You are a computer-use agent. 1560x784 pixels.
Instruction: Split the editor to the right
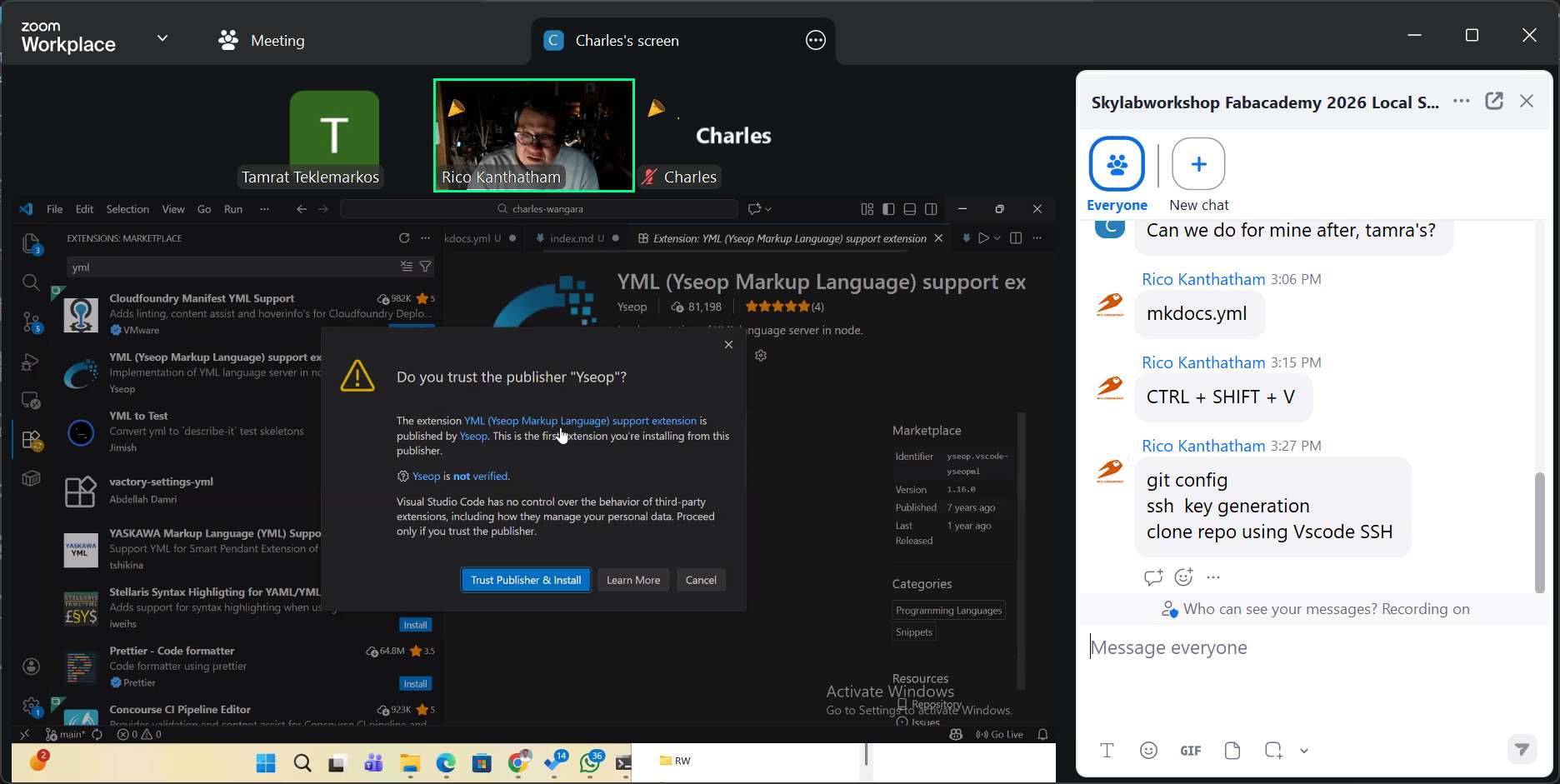pos(1016,238)
